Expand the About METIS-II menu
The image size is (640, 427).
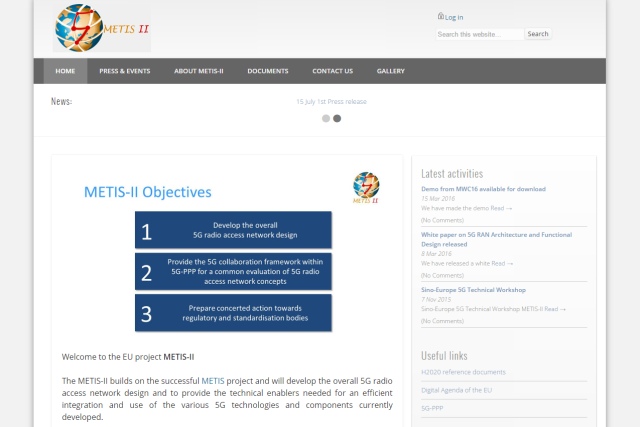pos(198,71)
